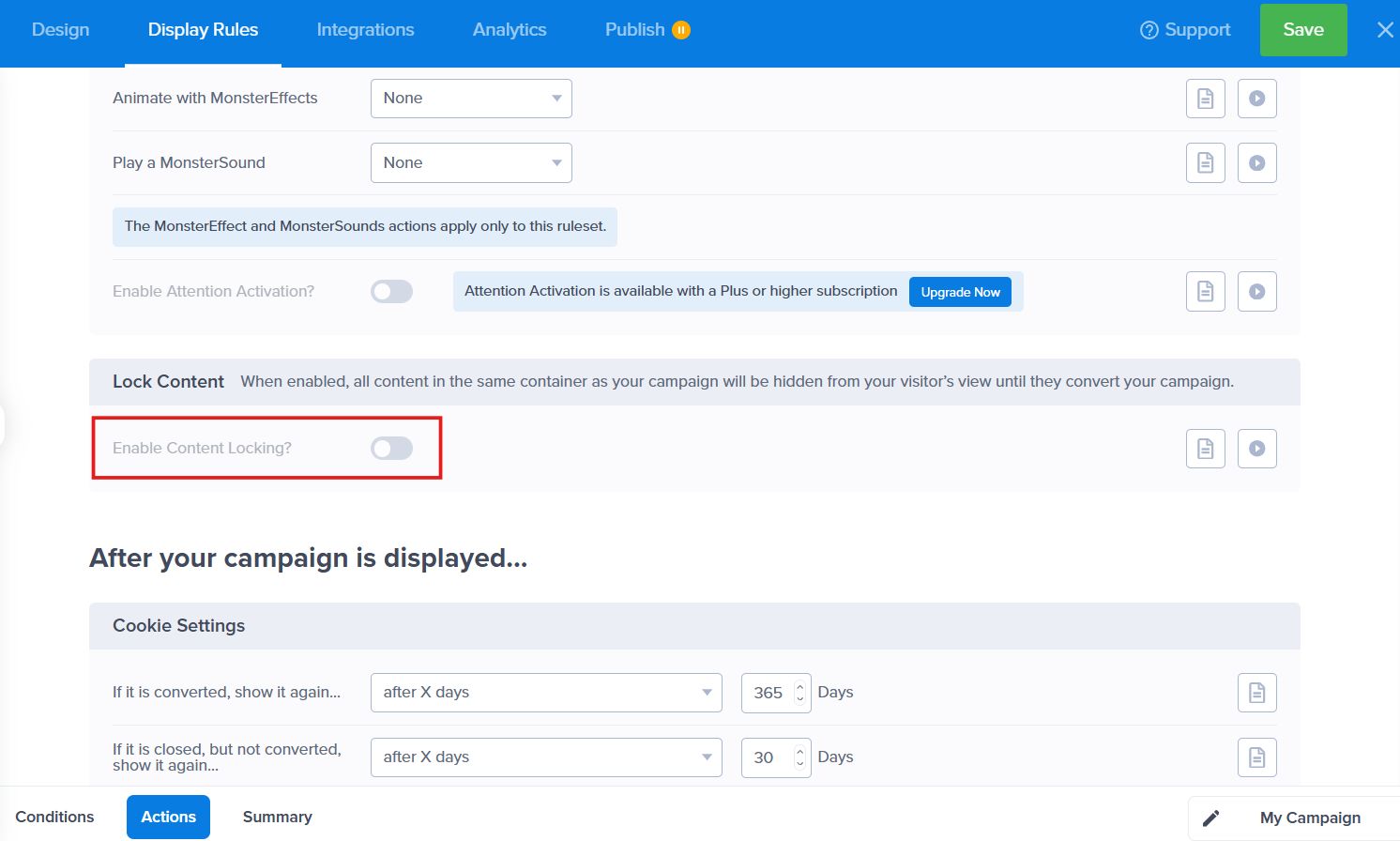Image resolution: width=1400 pixels, height=841 pixels.
Task: Click the play icon beside Enable Content Locking
Action: coord(1256,448)
